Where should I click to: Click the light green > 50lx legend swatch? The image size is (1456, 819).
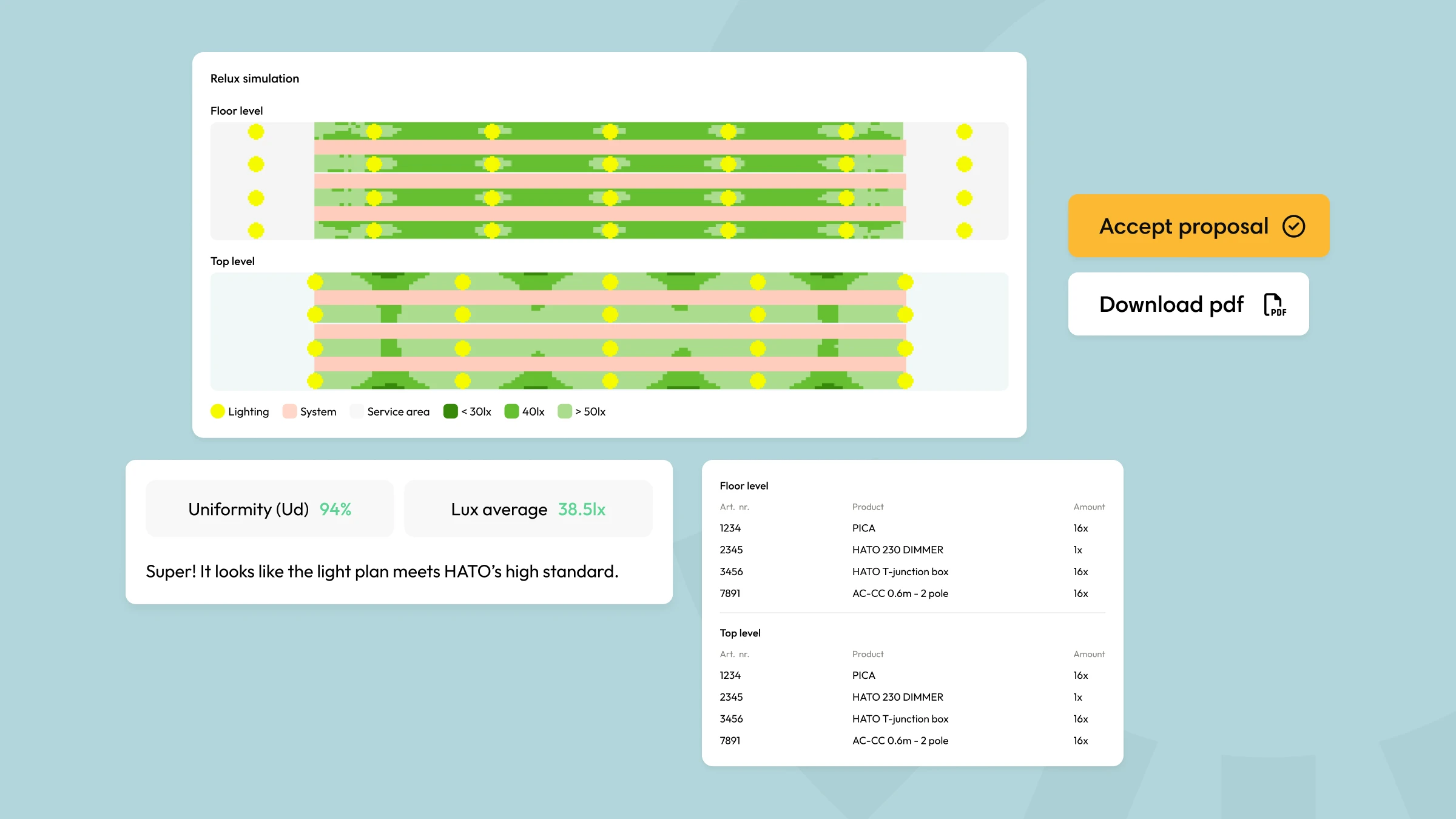click(x=564, y=411)
